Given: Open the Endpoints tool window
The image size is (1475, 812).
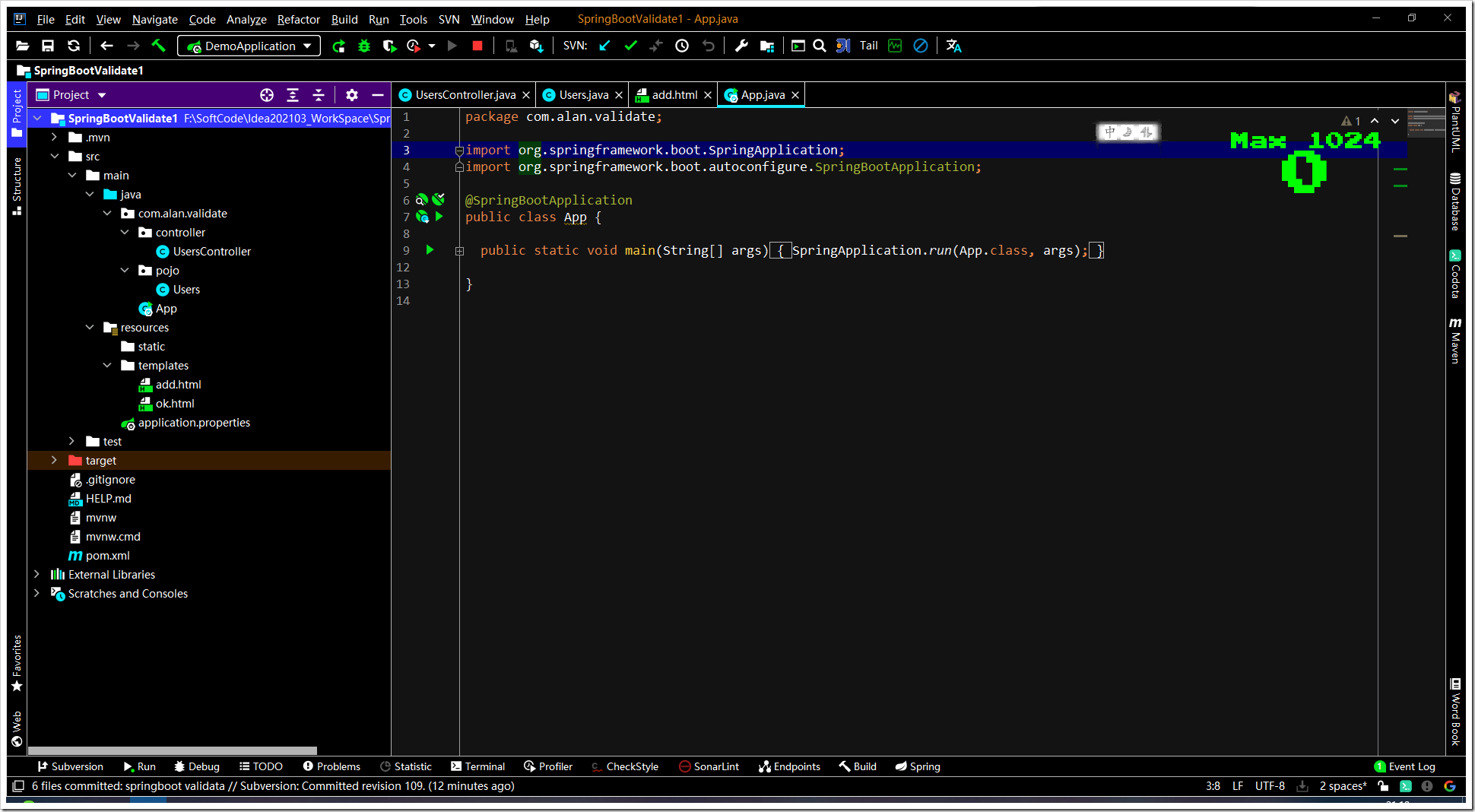Looking at the screenshot, I should pos(789,766).
